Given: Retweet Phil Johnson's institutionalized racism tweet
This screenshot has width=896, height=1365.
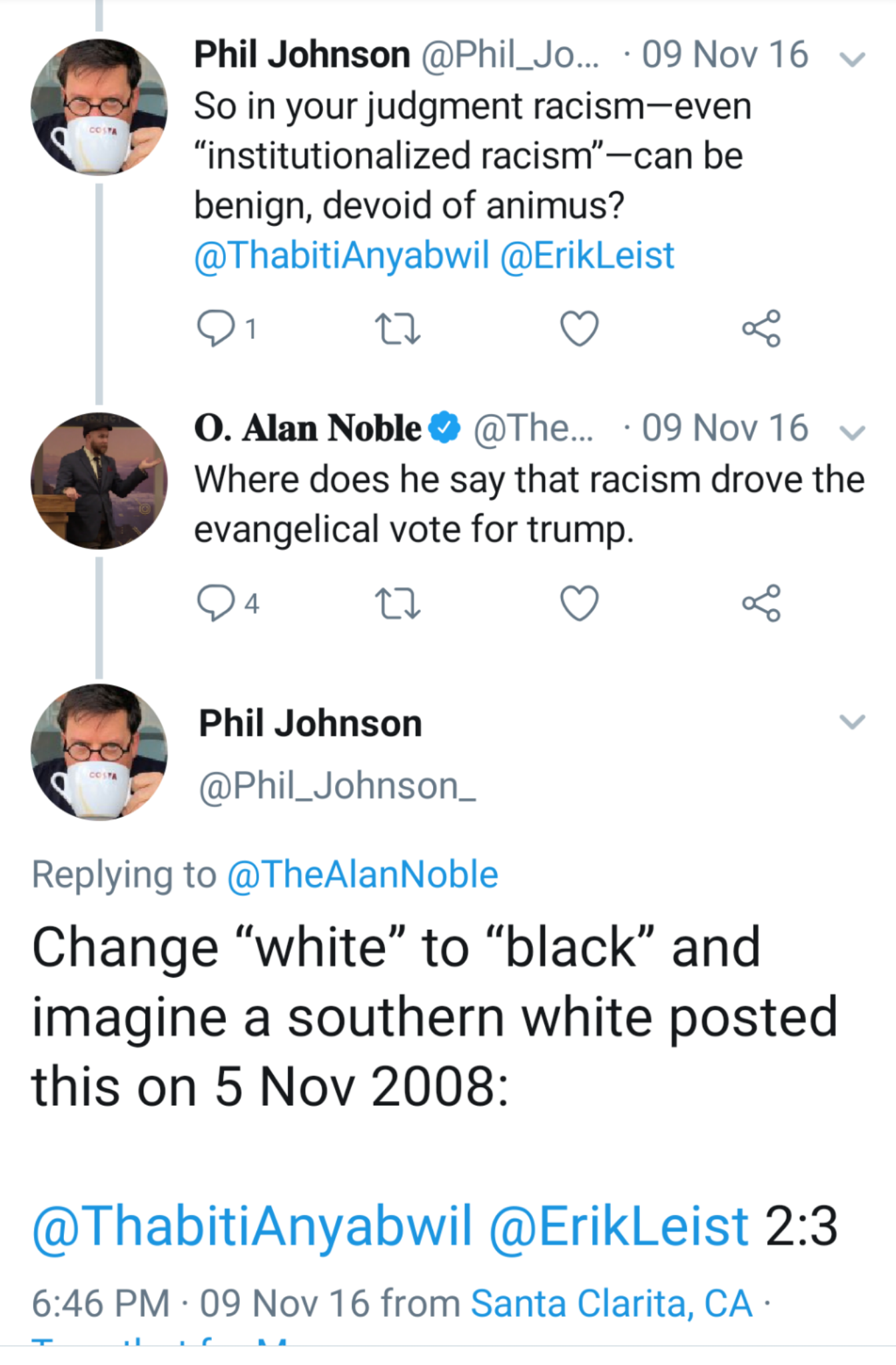Looking at the screenshot, I should pyautogui.click(x=397, y=329).
